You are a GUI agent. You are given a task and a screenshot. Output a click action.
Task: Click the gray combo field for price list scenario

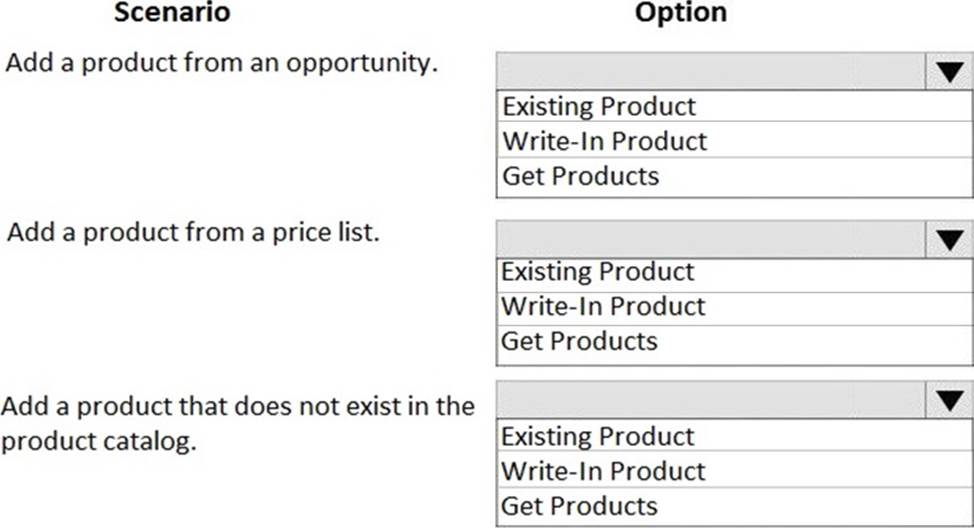tap(710, 238)
